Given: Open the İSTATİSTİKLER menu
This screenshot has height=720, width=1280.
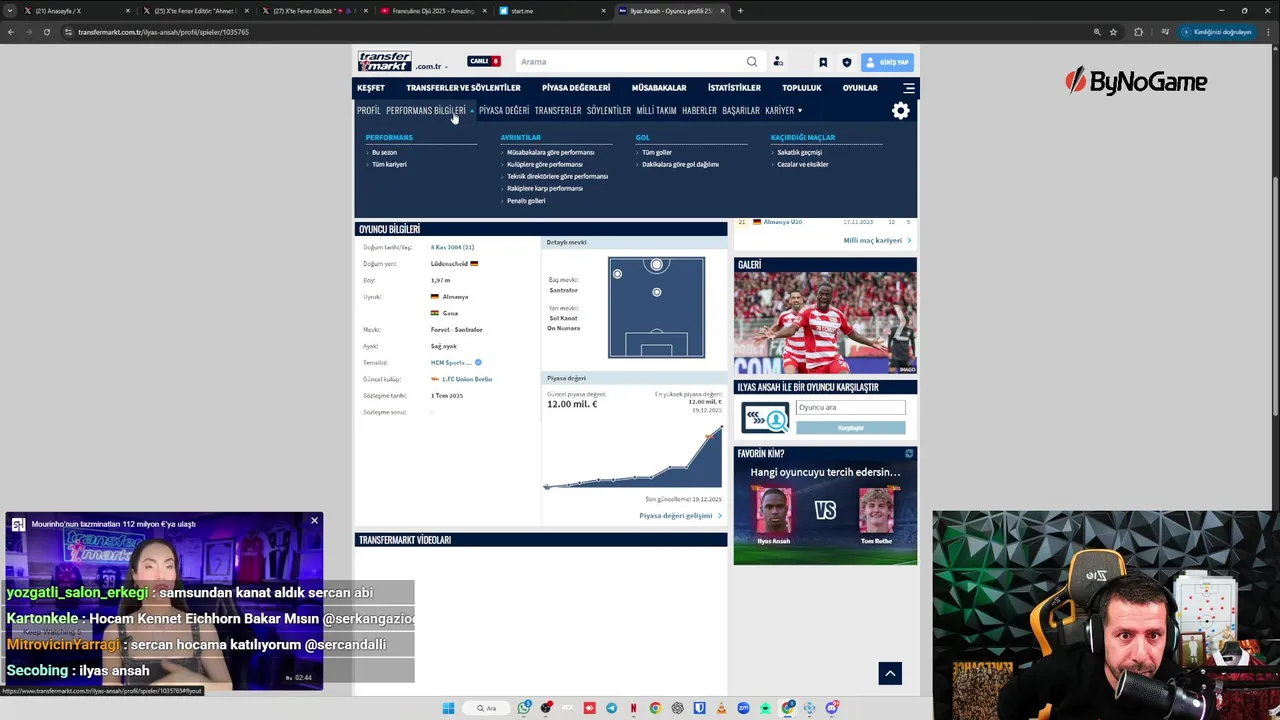Looking at the screenshot, I should (x=734, y=88).
